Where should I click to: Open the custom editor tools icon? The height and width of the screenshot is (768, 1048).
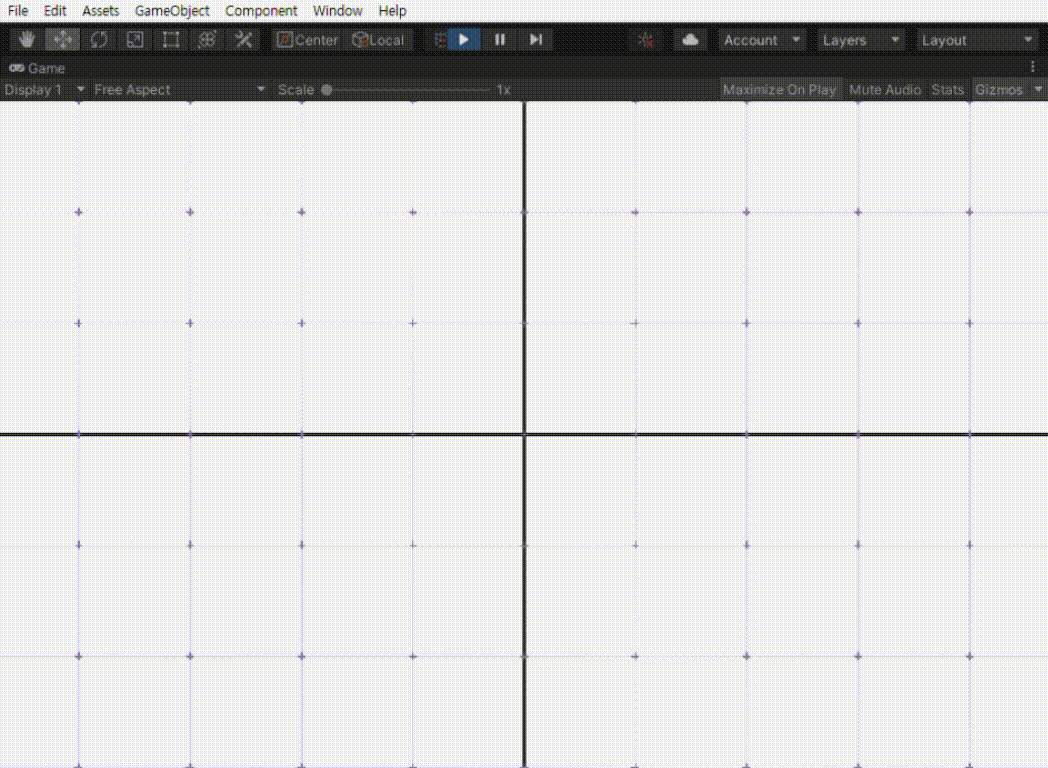pyautogui.click(x=243, y=40)
